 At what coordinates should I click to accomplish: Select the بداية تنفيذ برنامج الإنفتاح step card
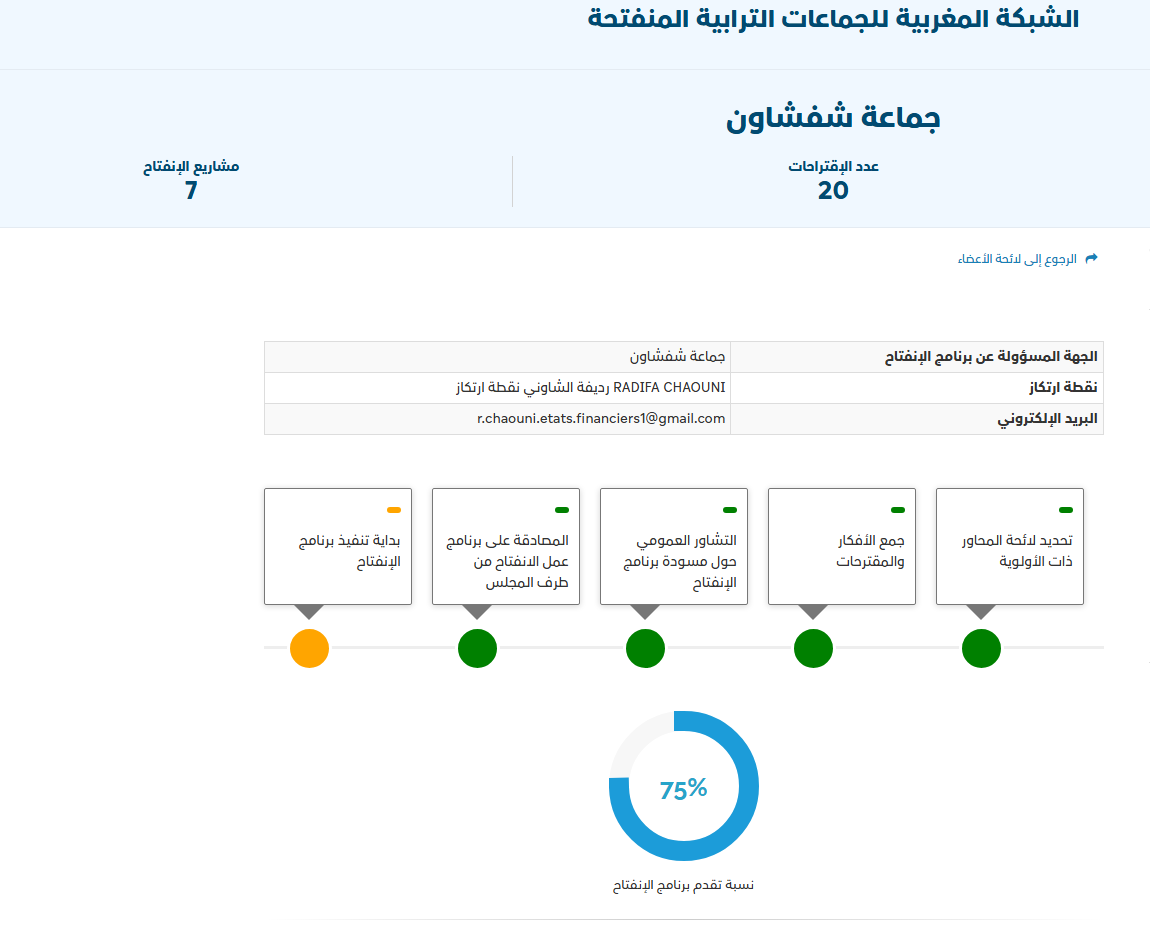pos(338,547)
